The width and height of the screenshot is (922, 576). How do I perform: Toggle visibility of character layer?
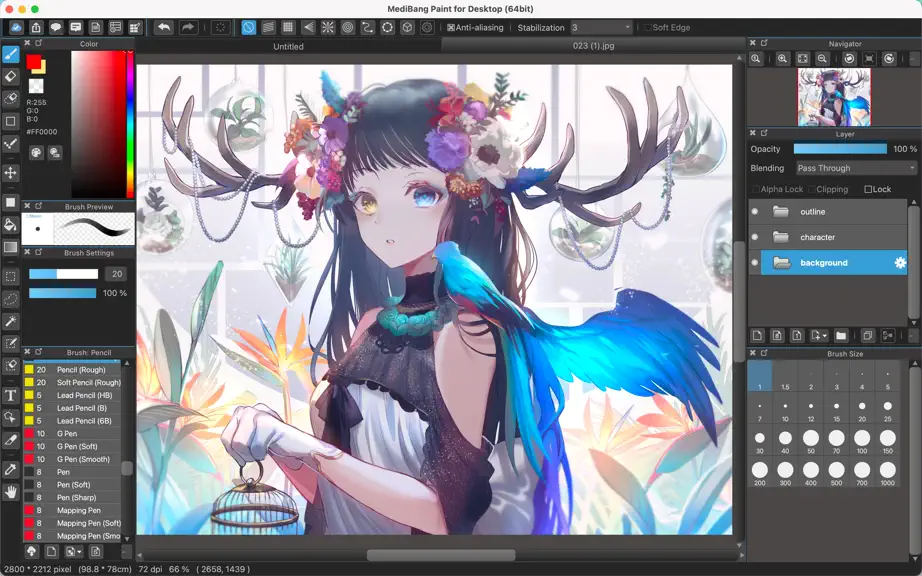755,237
